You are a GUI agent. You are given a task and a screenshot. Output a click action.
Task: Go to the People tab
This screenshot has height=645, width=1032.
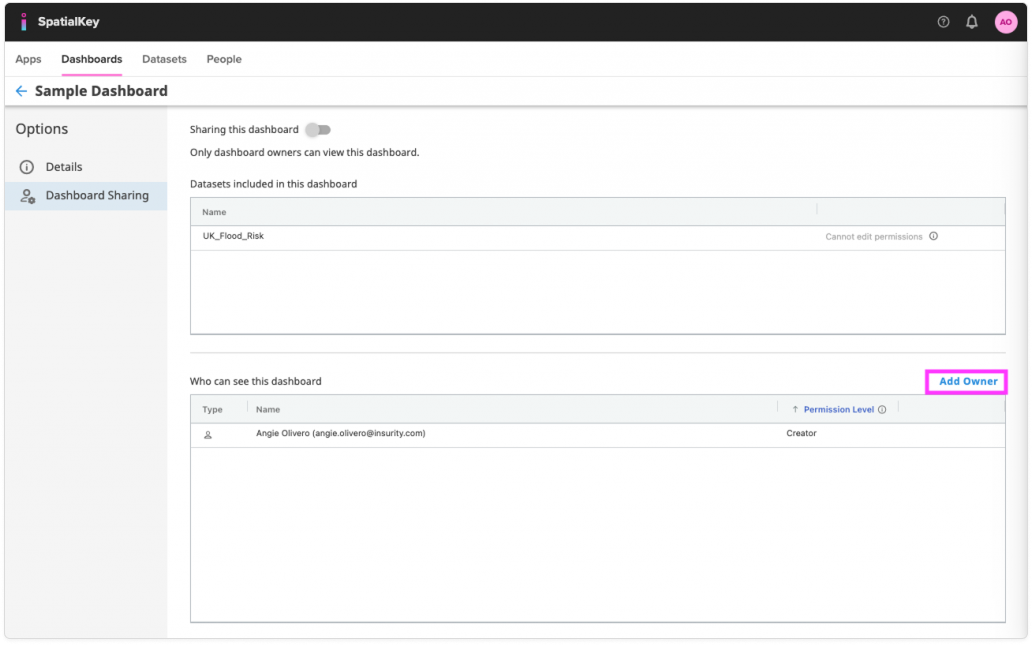tap(223, 59)
